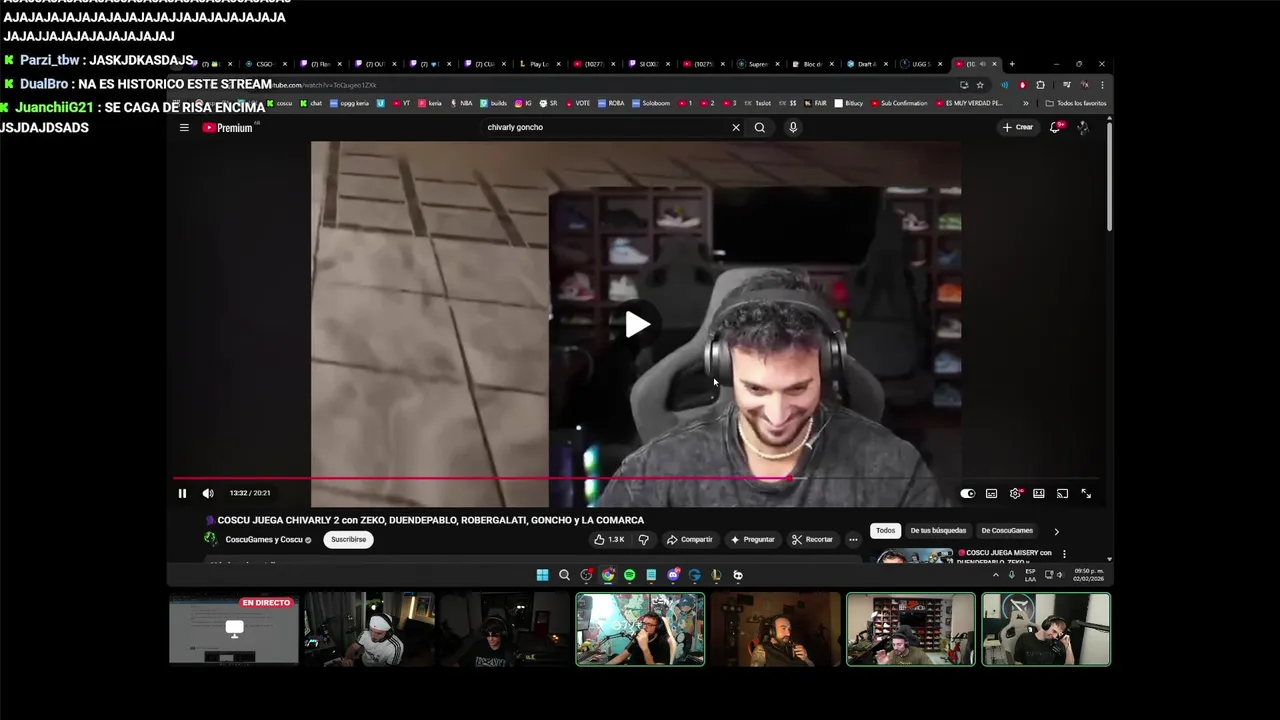The height and width of the screenshot is (720, 1280).
Task: Open the player settings gear
Action: pyautogui.click(x=1015, y=493)
